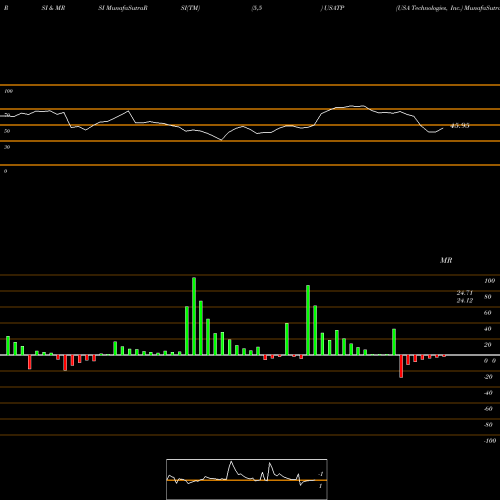Click the MR axis label 60
Viewport: 500px width, 500px height.
pos(487,313)
